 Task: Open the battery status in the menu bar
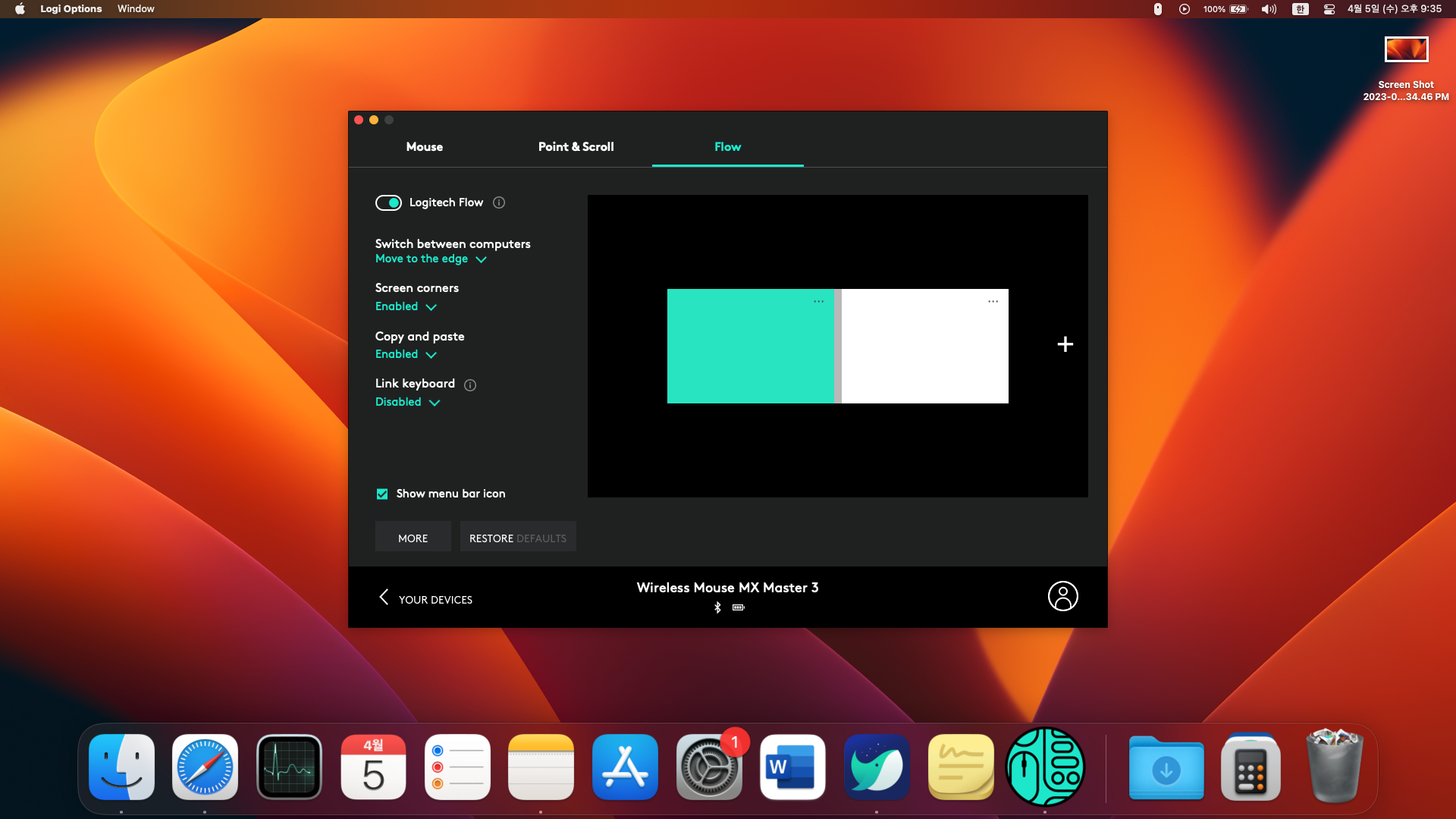coord(1225,9)
